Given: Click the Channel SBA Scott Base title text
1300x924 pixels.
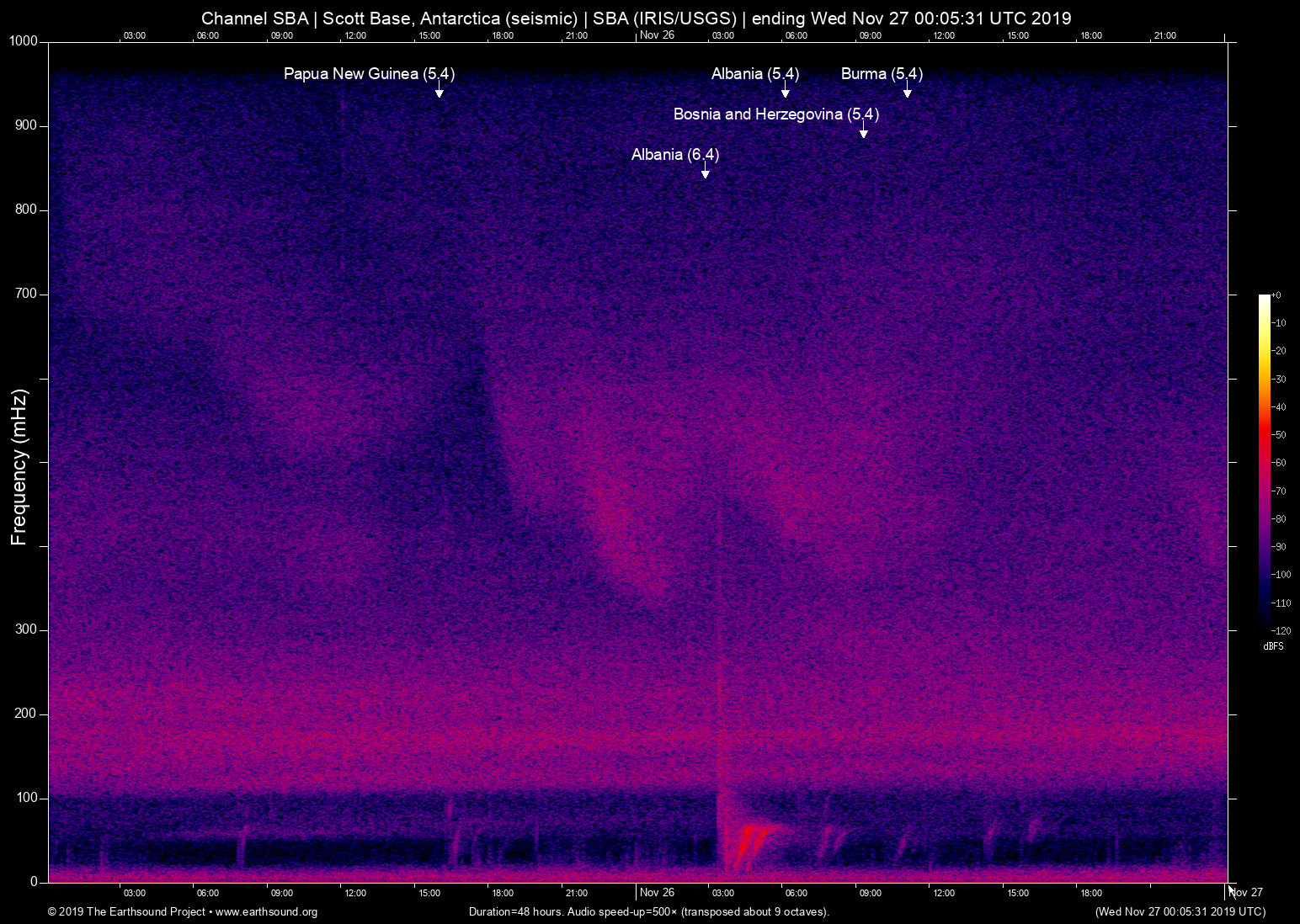Looking at the screenshot, I should (x=636, y=19).
